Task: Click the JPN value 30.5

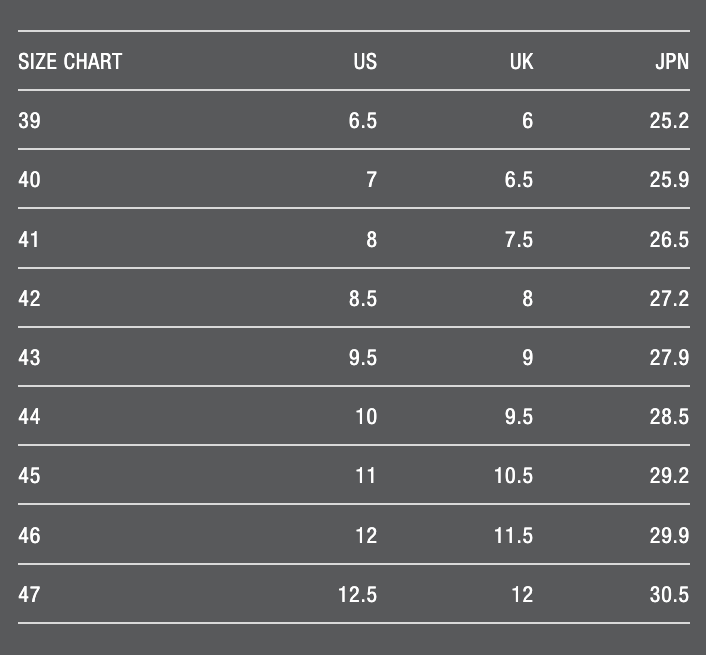Action: 669,595
